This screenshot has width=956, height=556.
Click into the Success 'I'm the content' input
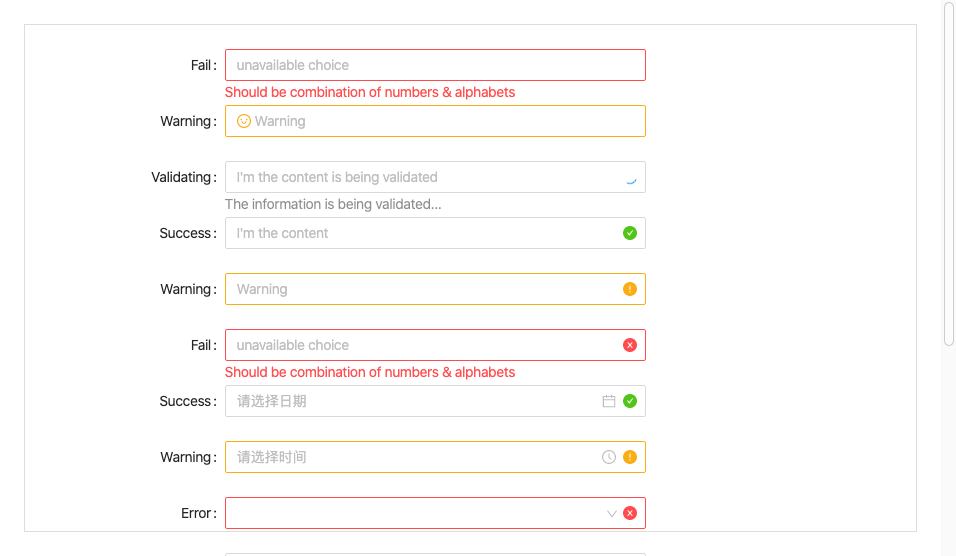coord(435,233)
